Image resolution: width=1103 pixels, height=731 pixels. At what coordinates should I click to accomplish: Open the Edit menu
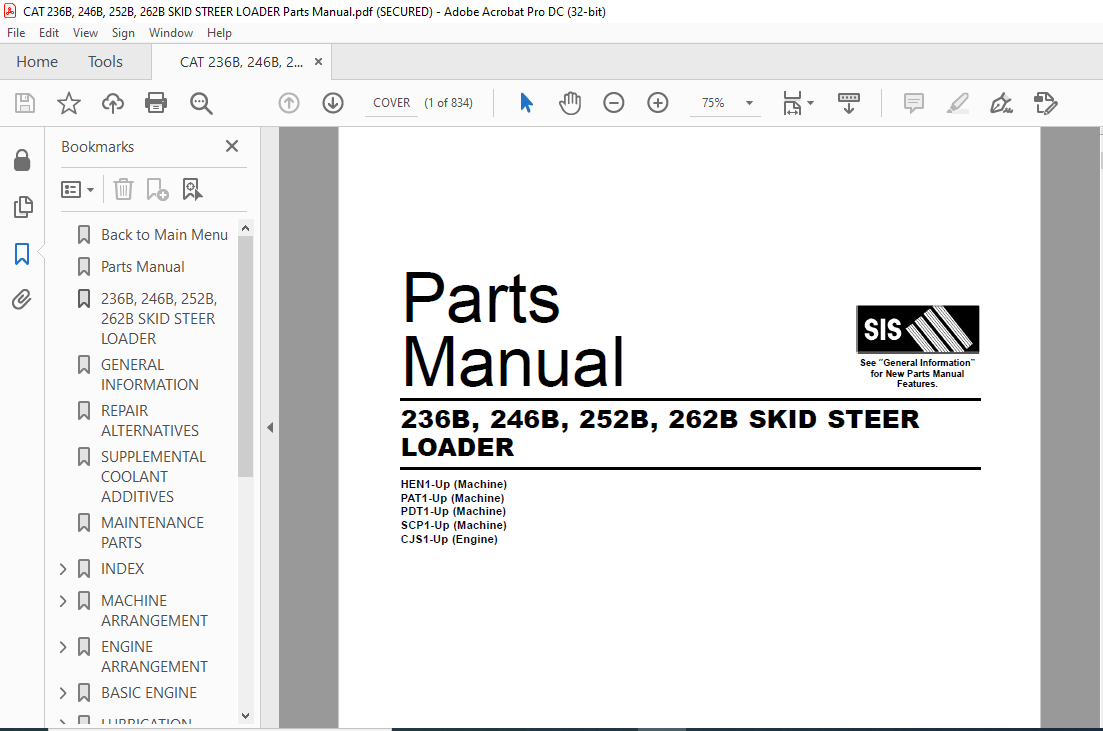(x=49, y=33)
